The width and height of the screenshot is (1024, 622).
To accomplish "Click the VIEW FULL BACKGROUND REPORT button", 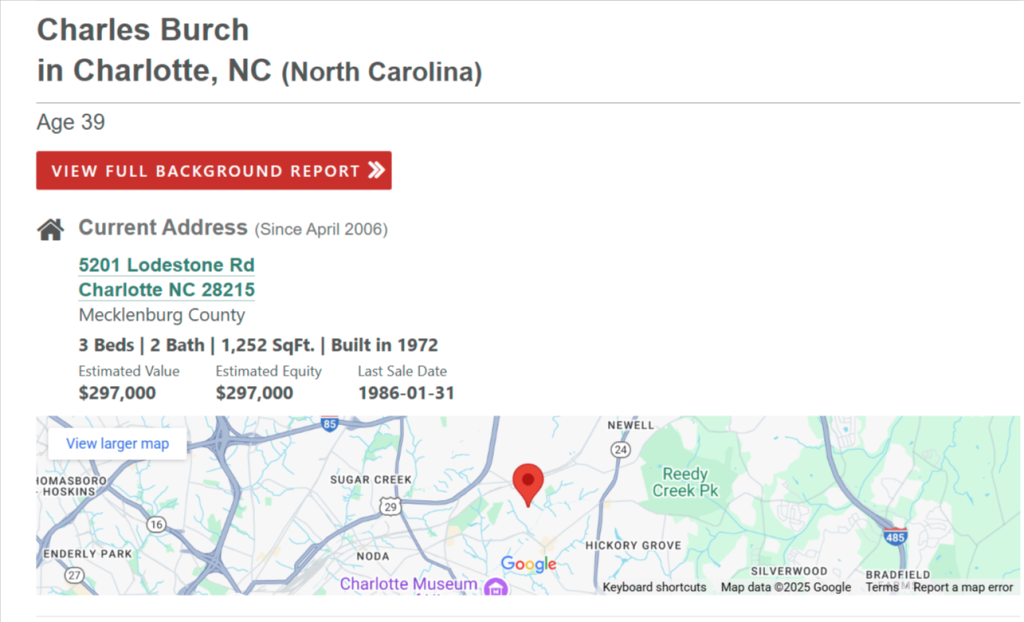I will 214,170.
